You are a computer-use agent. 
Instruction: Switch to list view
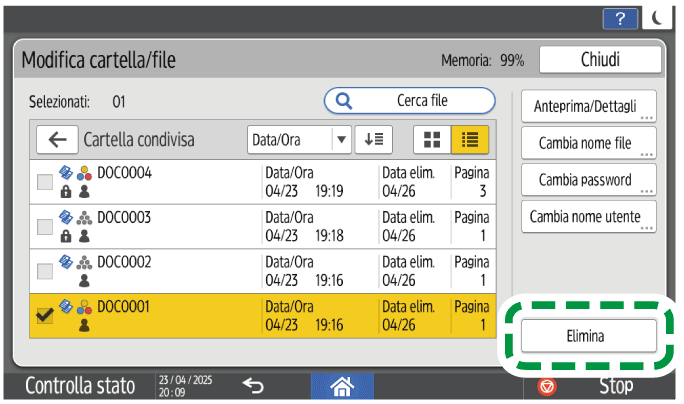470,140
